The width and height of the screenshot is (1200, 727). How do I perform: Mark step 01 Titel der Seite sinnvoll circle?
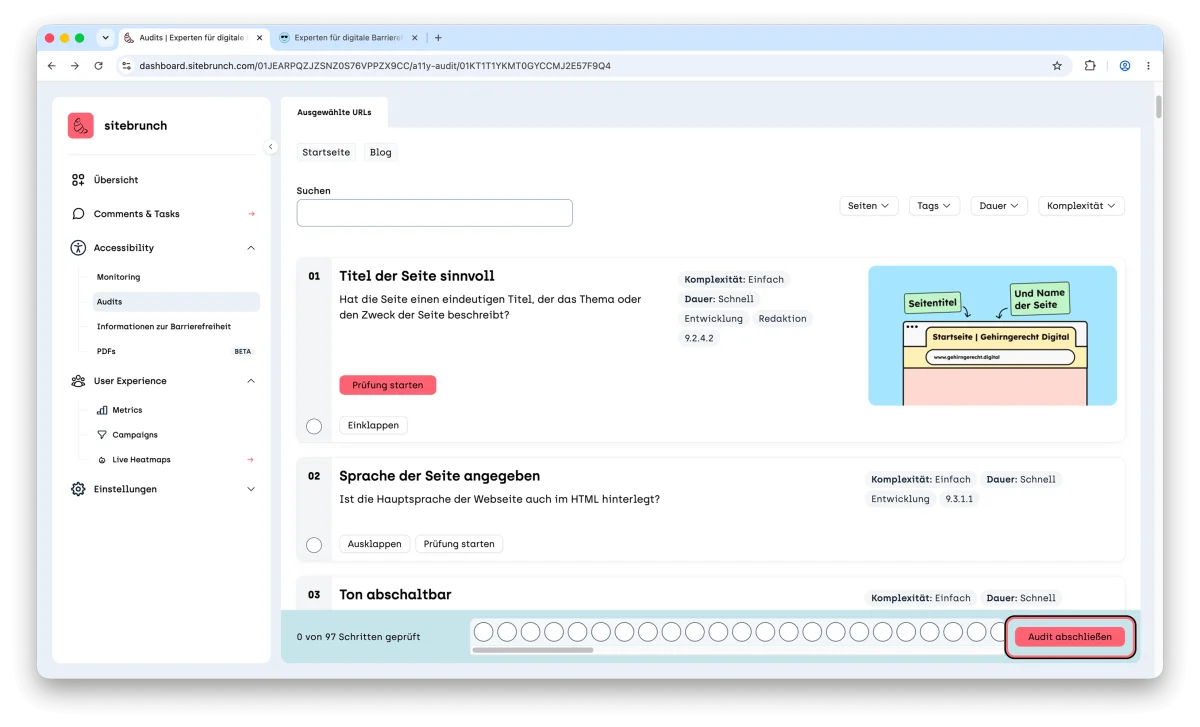tap(314, 427)
